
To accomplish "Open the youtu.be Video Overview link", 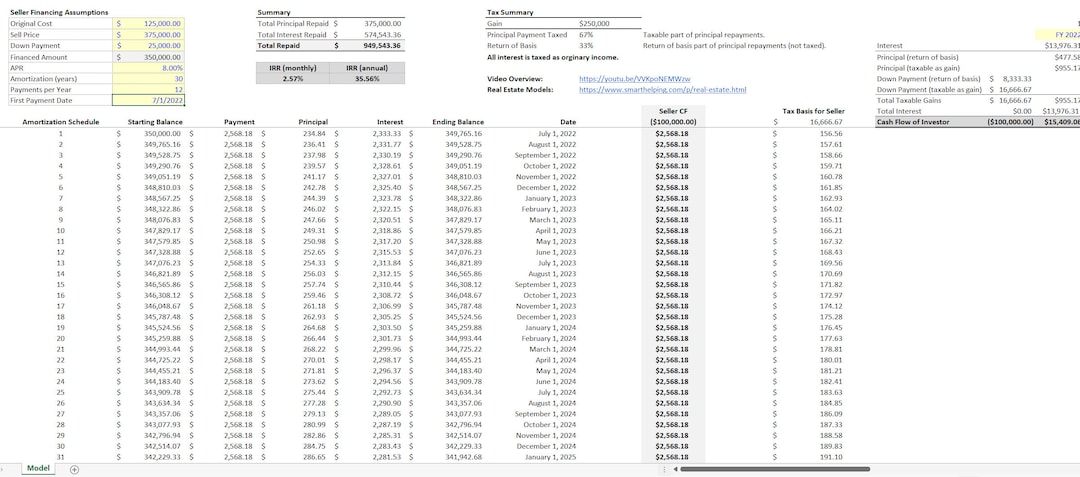I will pyautogui.click(x=634, y=79).
